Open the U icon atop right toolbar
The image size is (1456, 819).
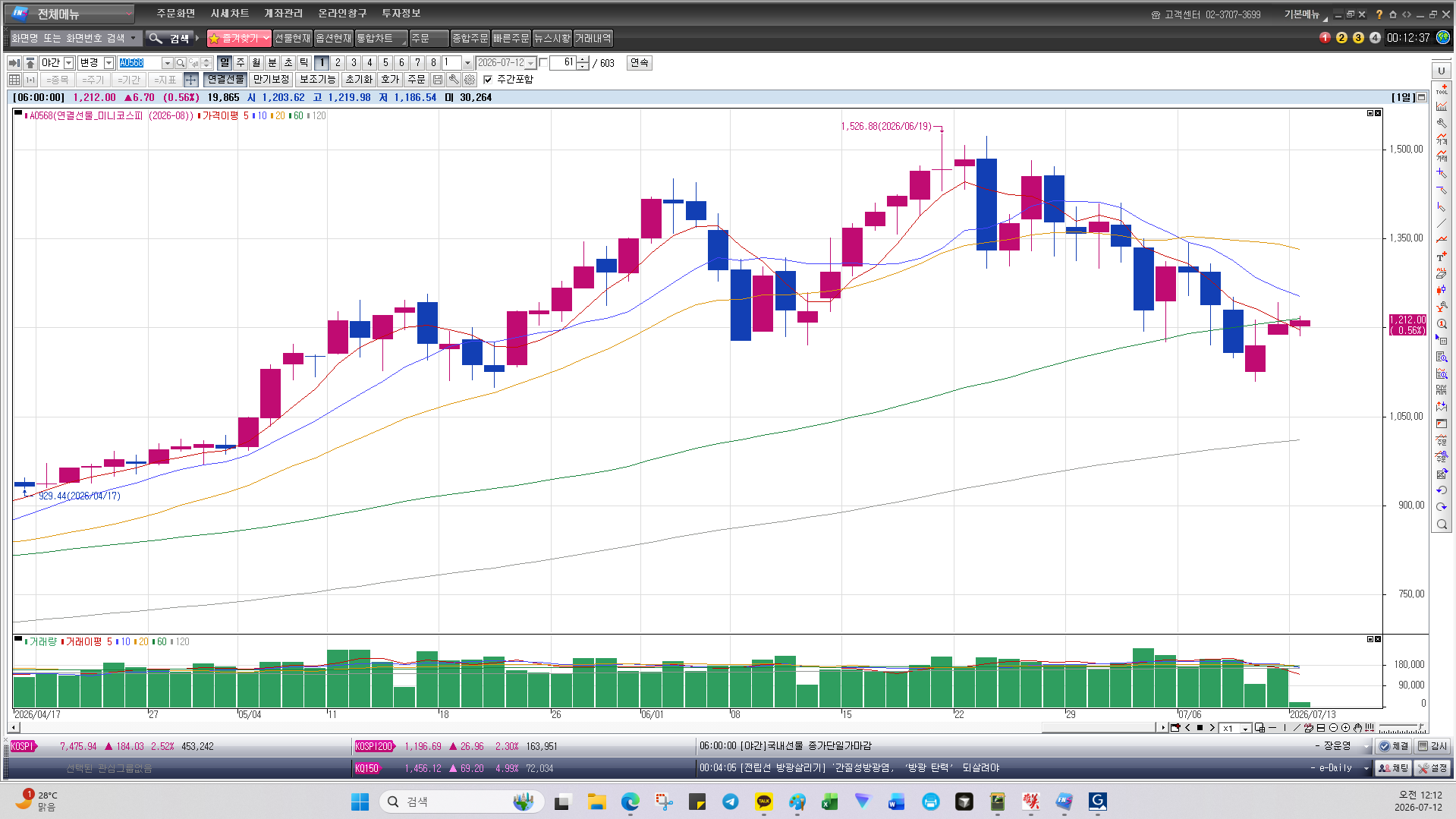pyautogui.click(x=1442, y=71)
